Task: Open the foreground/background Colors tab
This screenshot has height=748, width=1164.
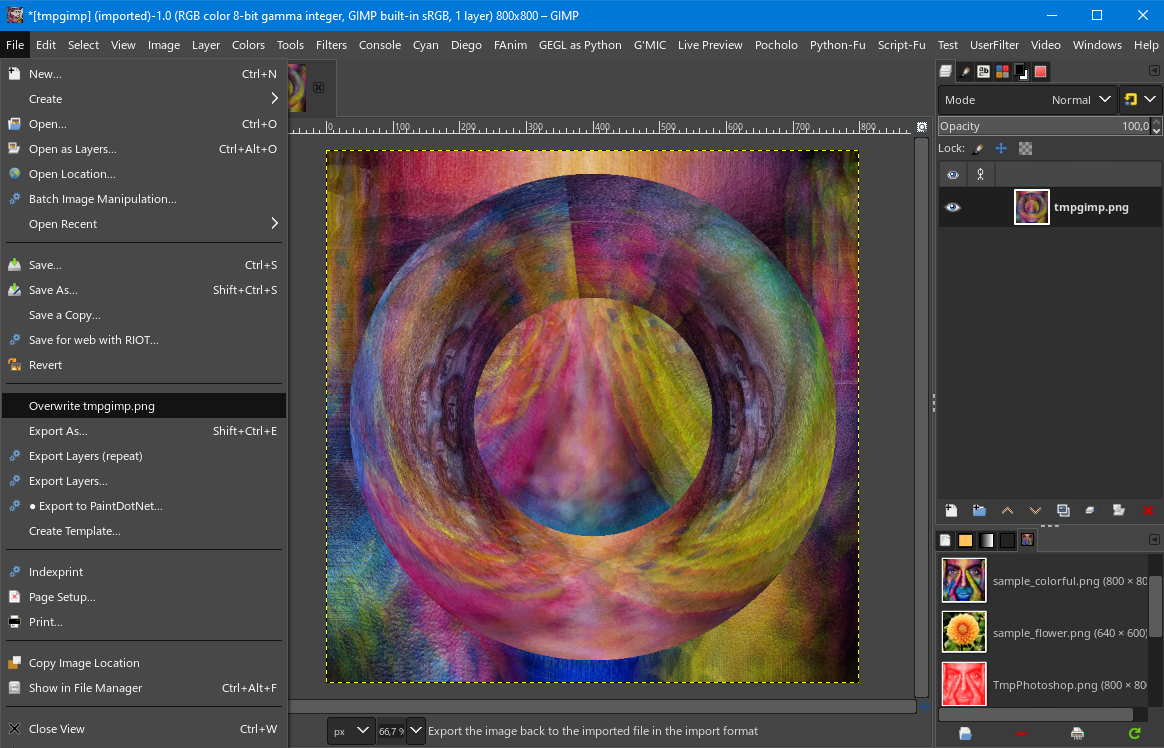Action: click(1021, 71)
